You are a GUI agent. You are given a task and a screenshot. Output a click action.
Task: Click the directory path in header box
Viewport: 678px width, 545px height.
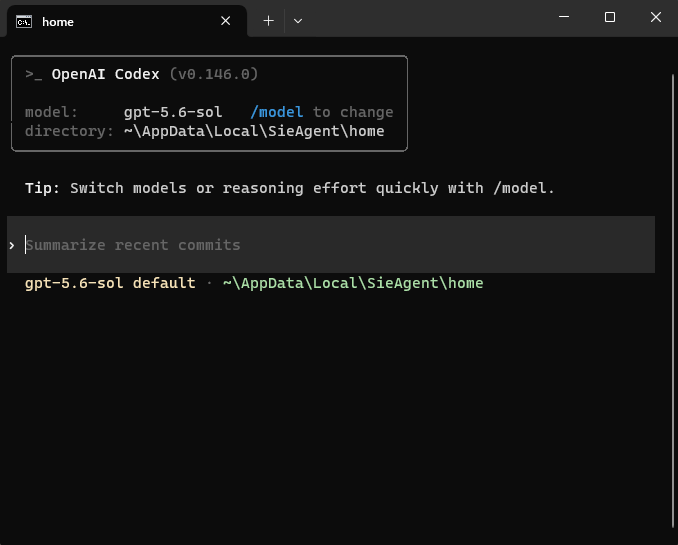click(x=254, y=131)
